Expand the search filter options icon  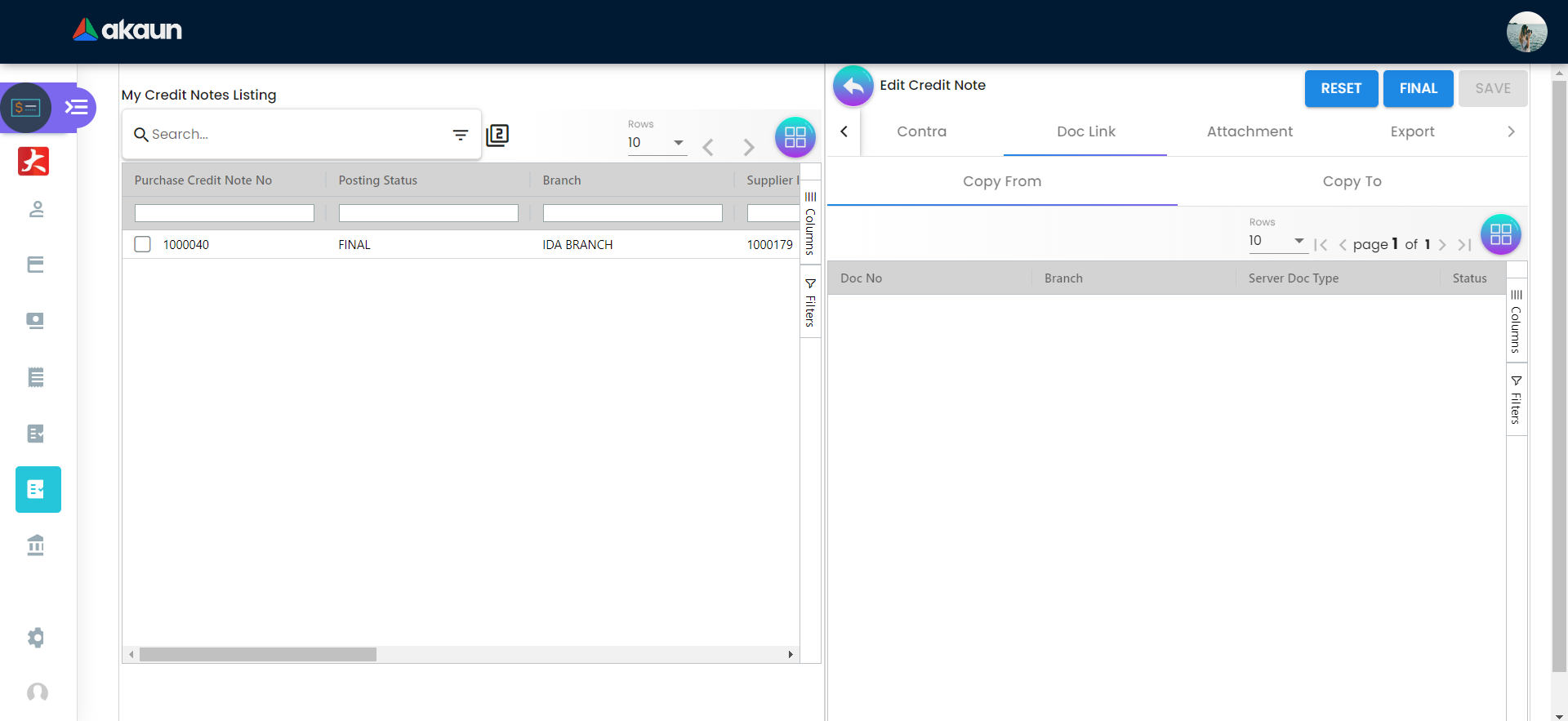(461, 135)
